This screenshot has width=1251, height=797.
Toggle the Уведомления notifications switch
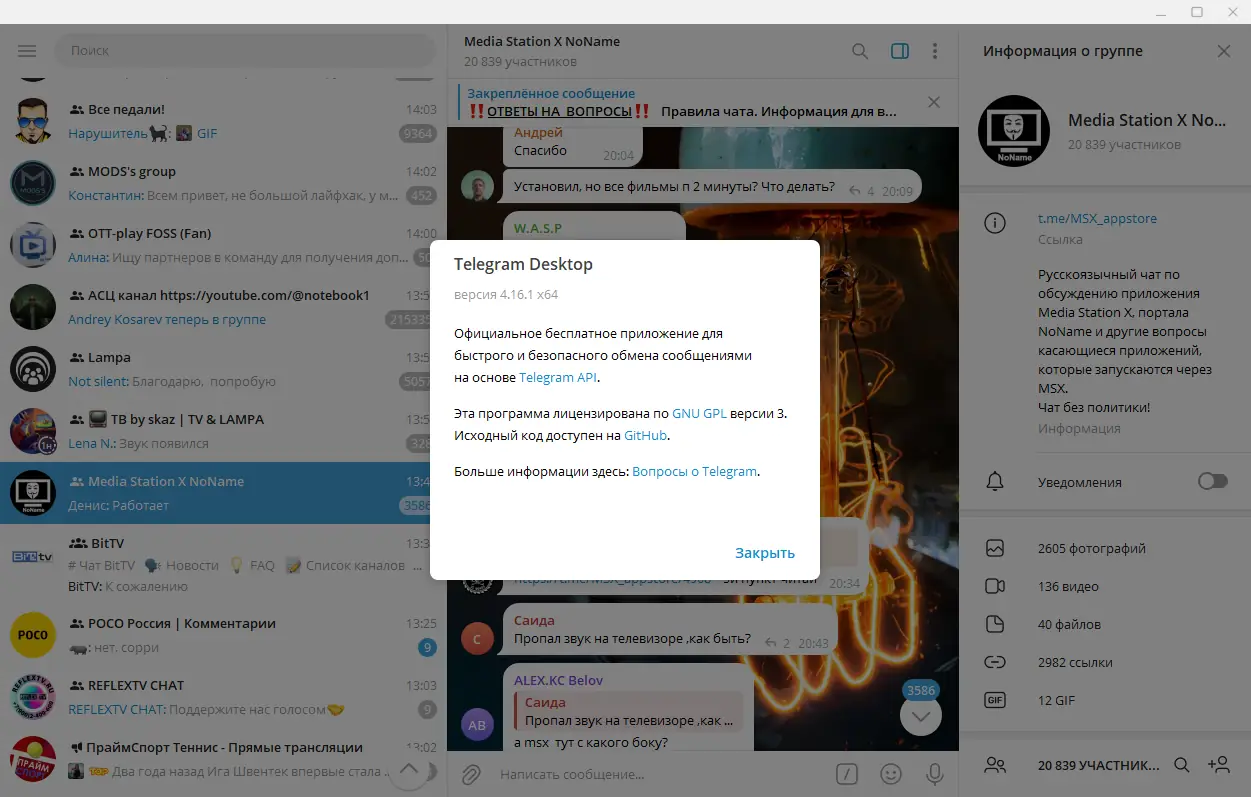1212,482
